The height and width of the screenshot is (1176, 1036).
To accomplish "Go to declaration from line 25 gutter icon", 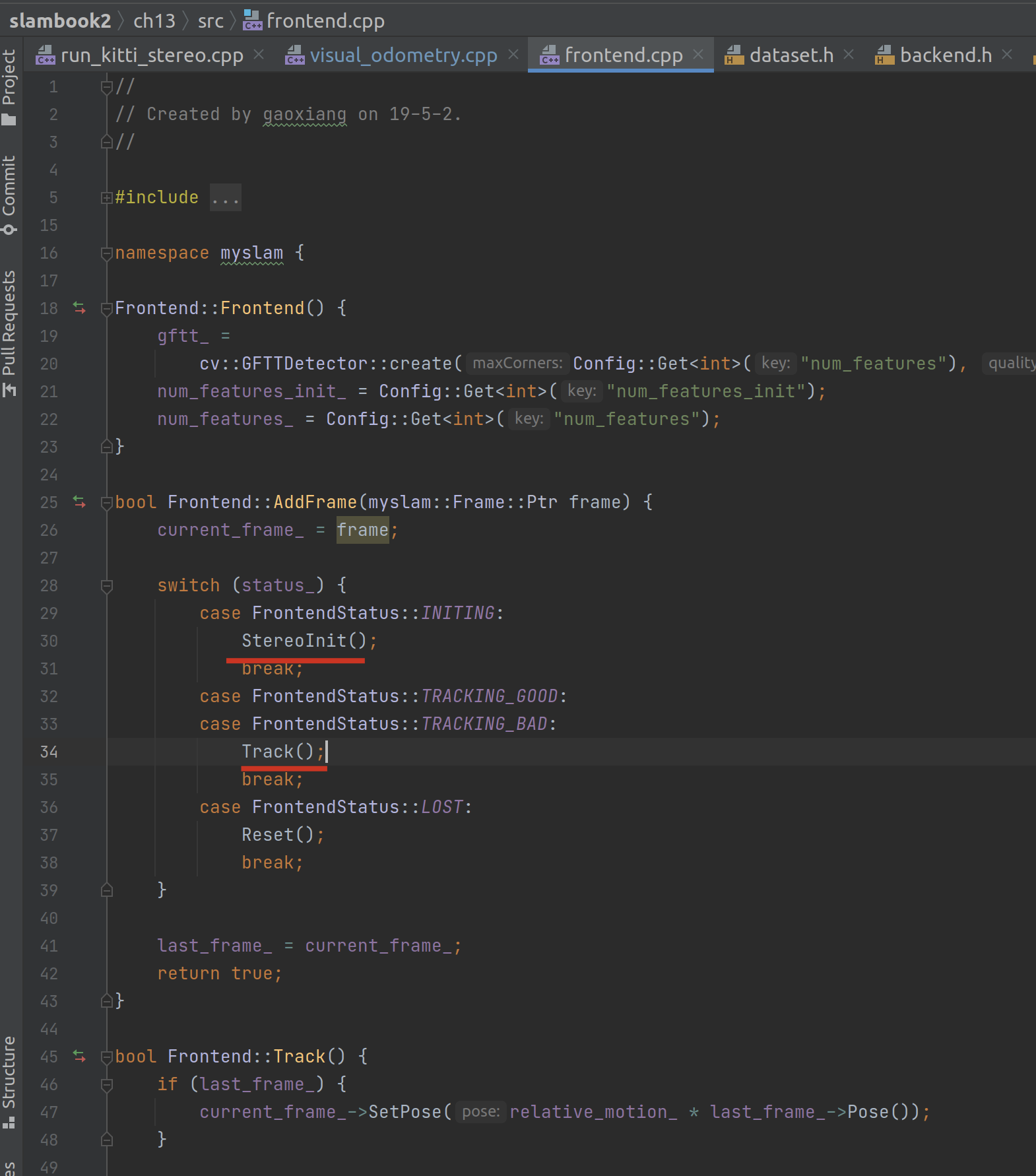I will click(x=80, y=502).
